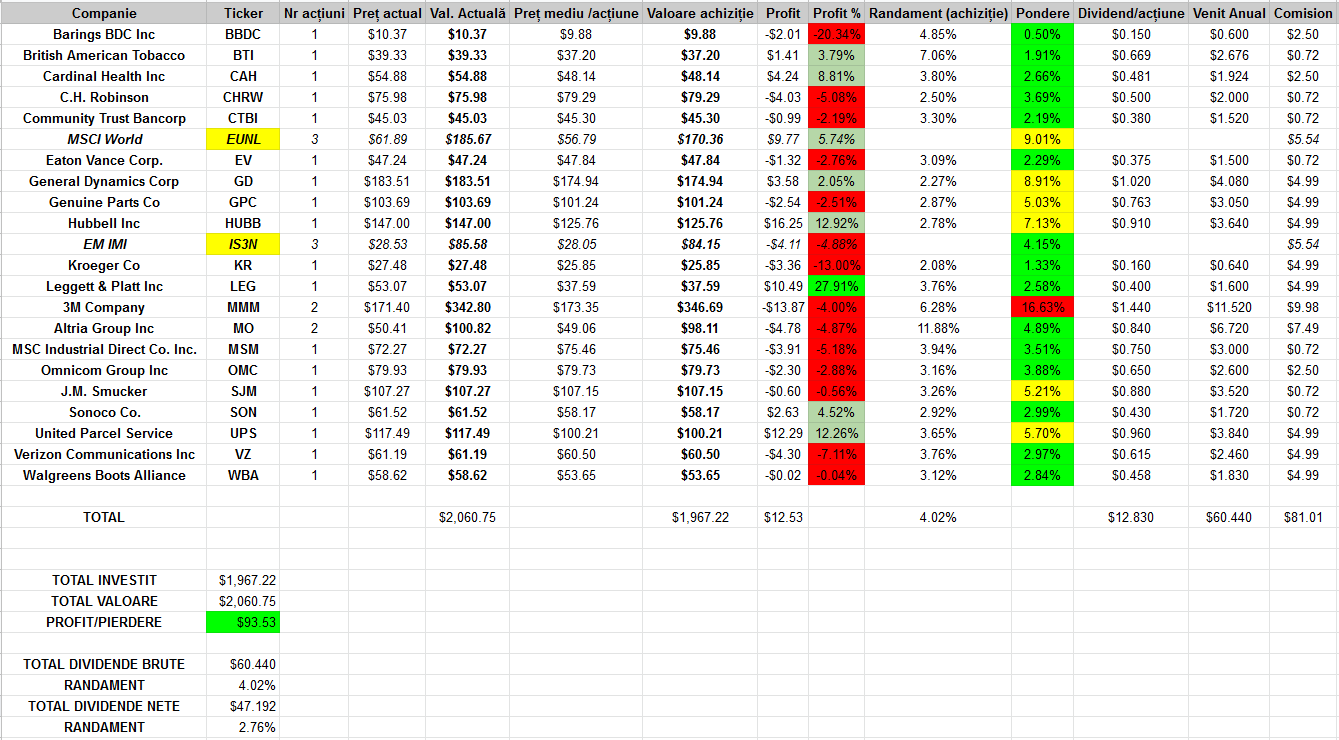
Task: Click the Altria Group Inc cell
Action: click(x=104, y=328)
